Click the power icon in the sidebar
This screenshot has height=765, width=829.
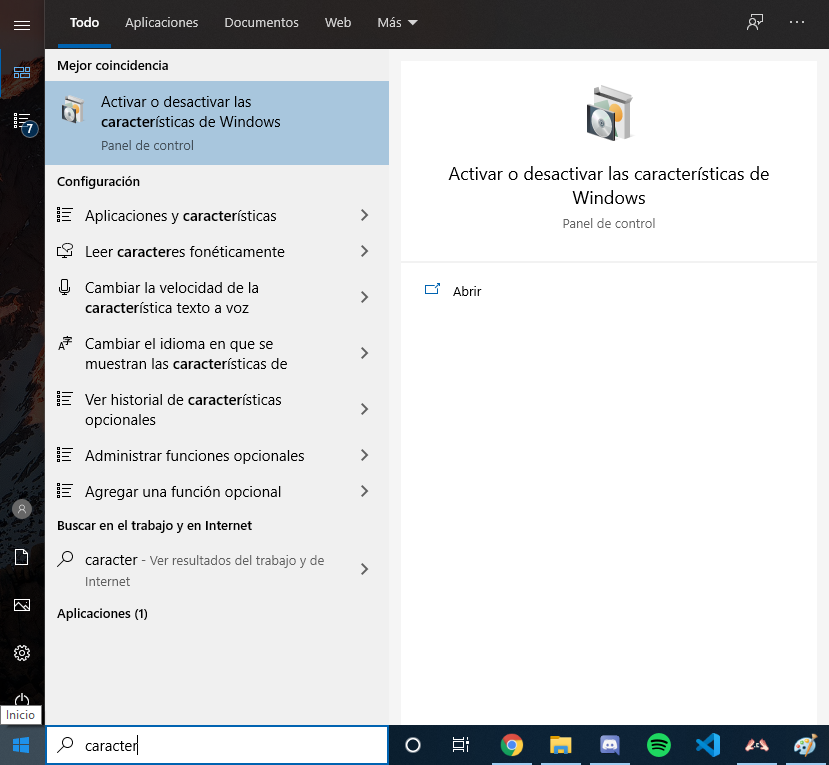point(21,700)
